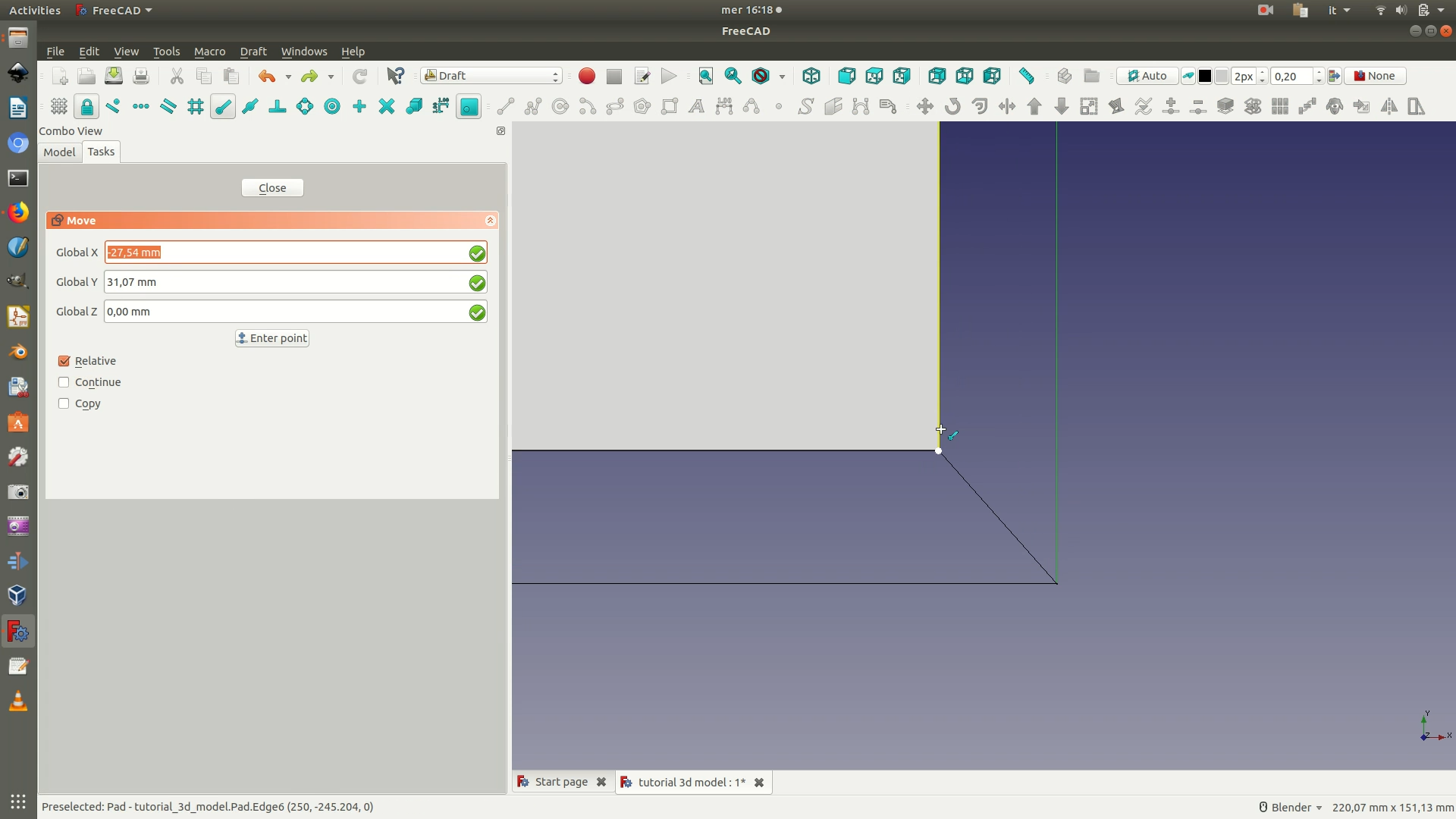Select the measure distance ruler tool

1027,76
